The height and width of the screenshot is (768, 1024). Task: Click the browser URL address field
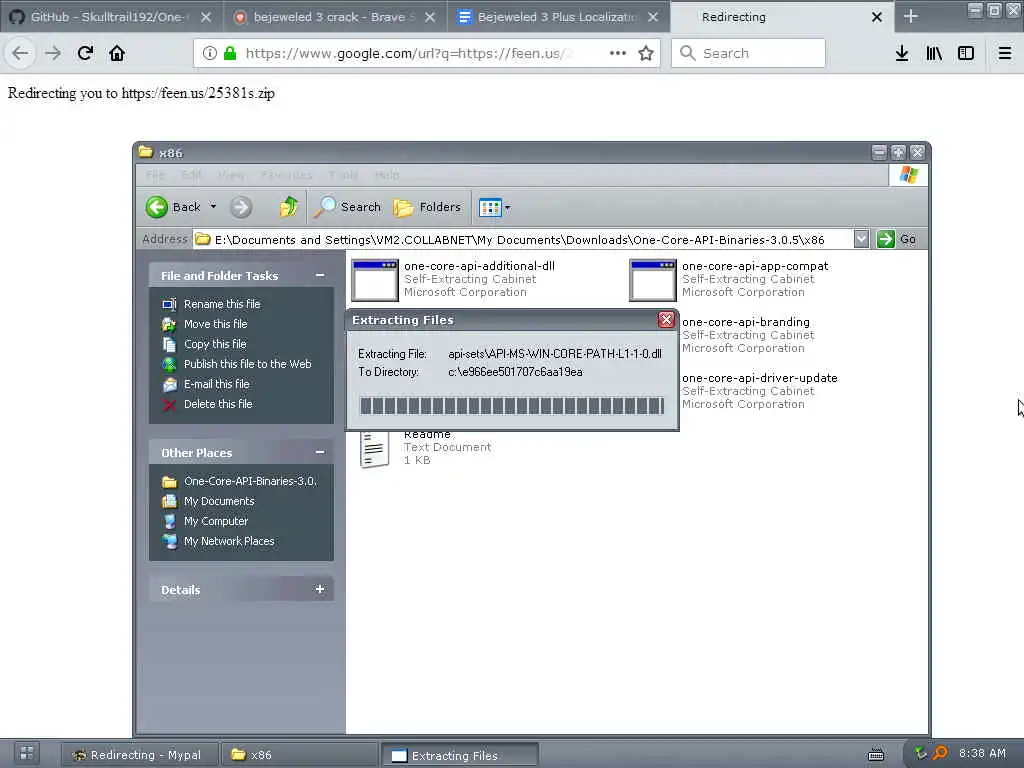[x=408, y=53]
